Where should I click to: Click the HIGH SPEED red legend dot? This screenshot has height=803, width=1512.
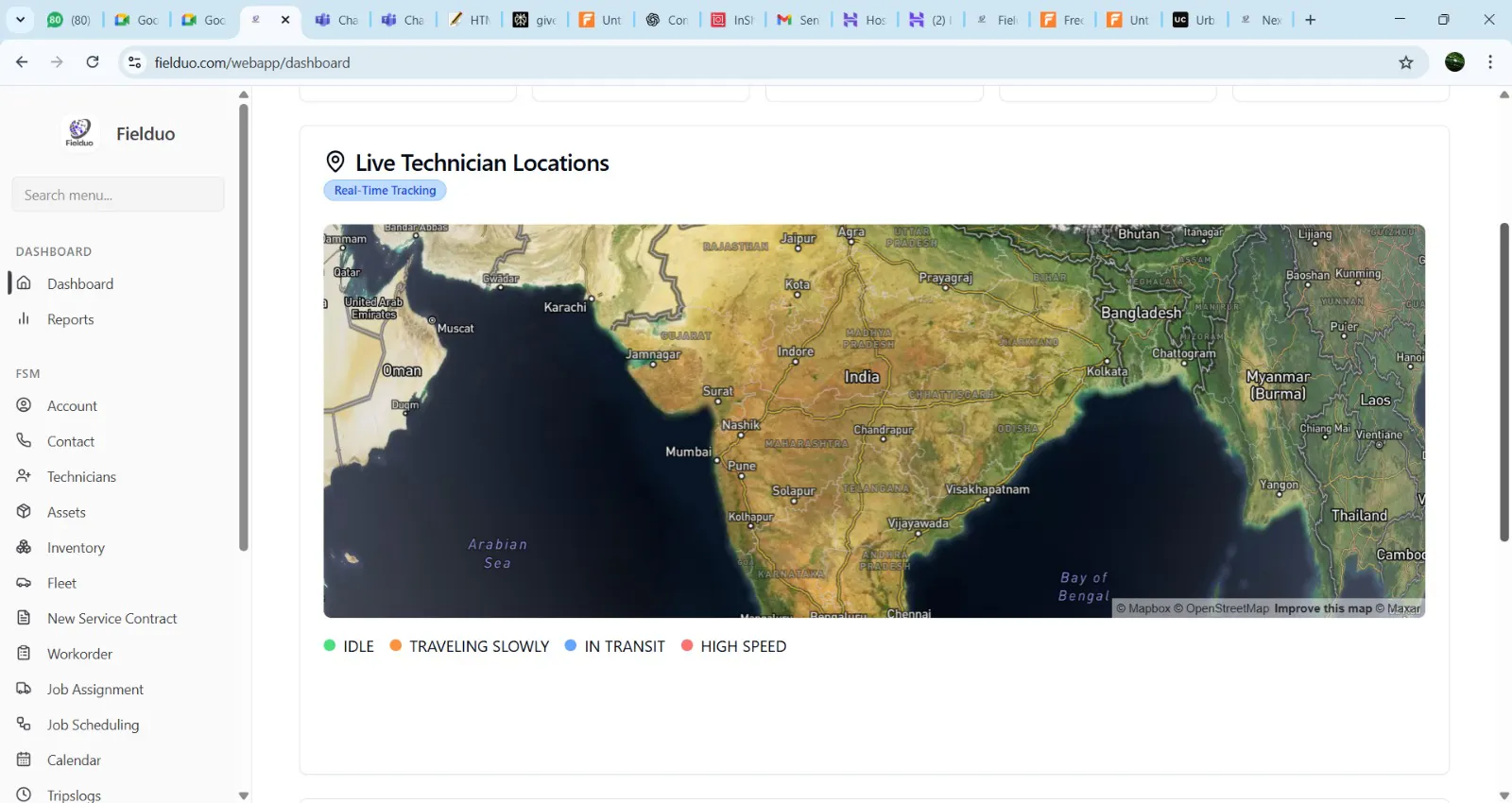(x=687, y=645)
